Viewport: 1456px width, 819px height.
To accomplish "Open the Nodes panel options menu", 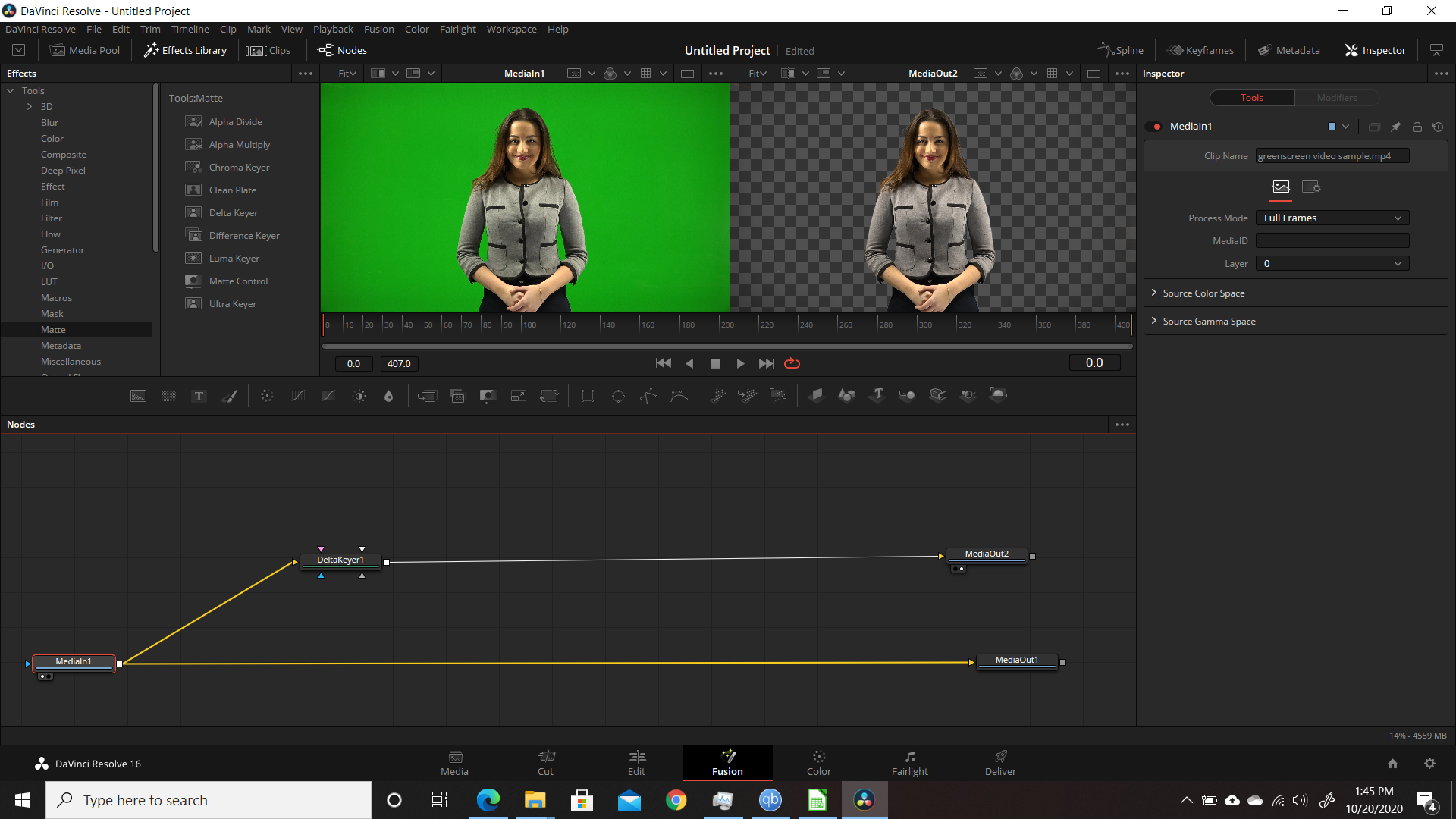I will click(1122, 425).
